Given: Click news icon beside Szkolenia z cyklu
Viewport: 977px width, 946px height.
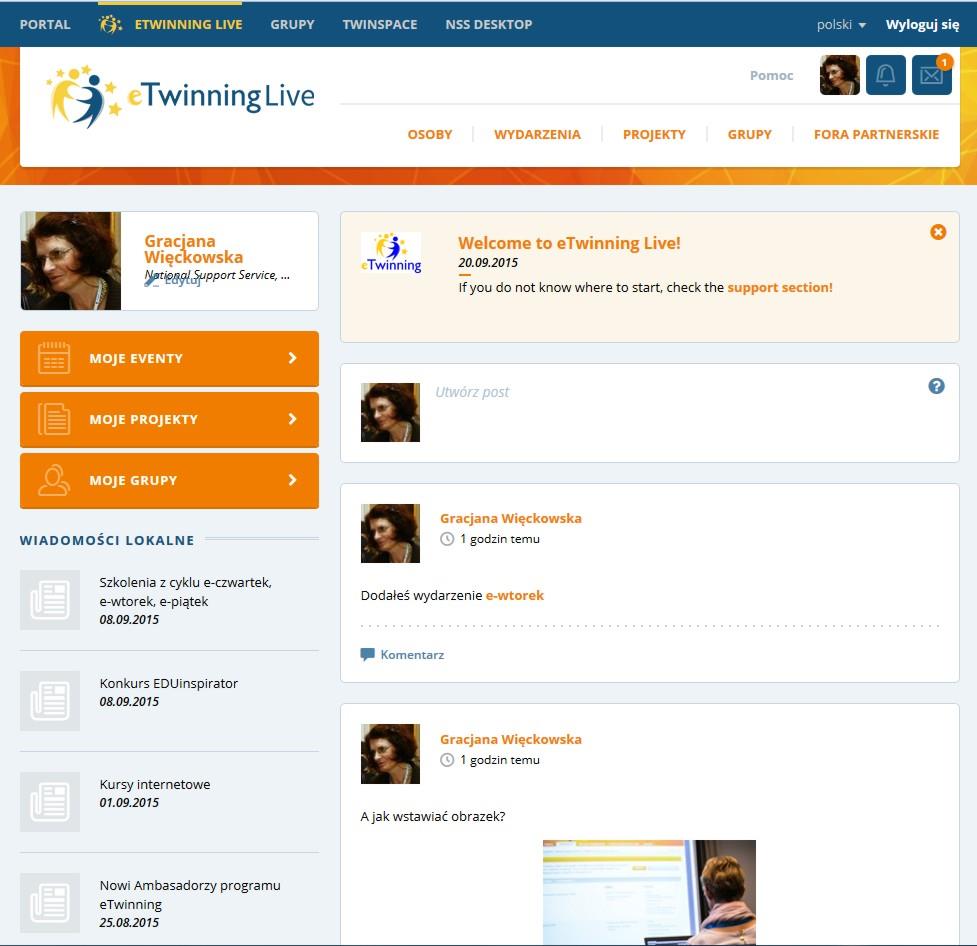Looking at the screenshot, I should [50, 600].
